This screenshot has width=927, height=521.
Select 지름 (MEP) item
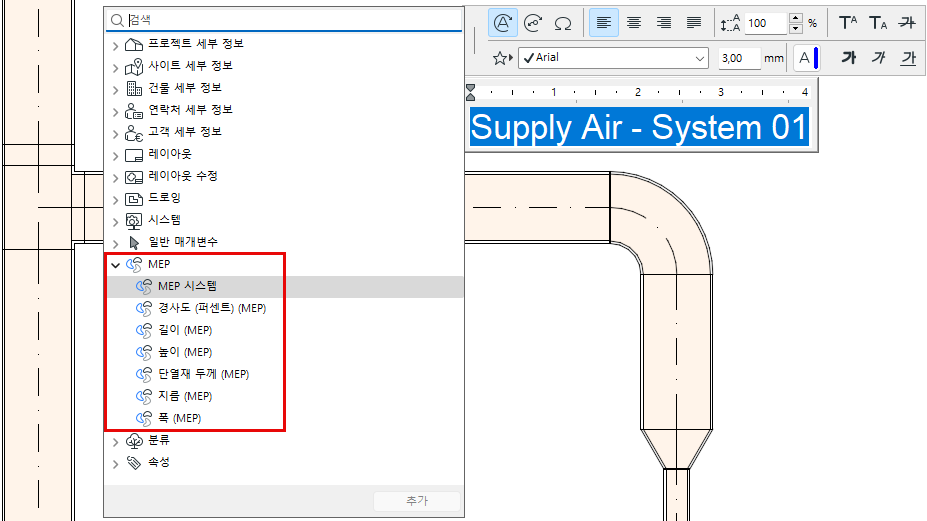pos(285,396)
